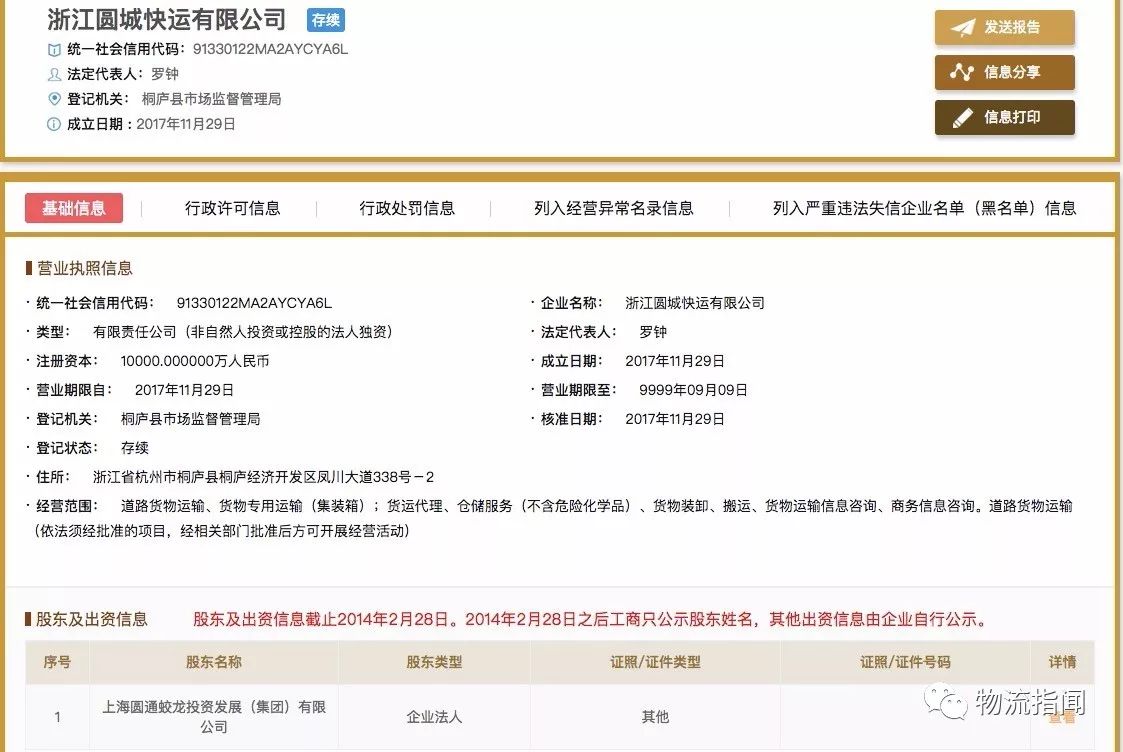This screenshot has width=1123, height=752.
Task: Click the 序号 column header
Action: click(x=57, y=662)
